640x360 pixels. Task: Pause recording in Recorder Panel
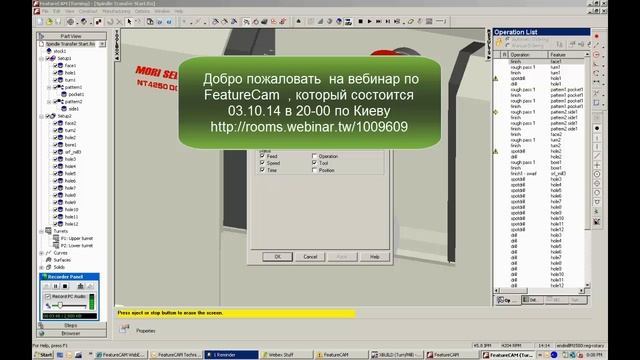tap(56, 286)
